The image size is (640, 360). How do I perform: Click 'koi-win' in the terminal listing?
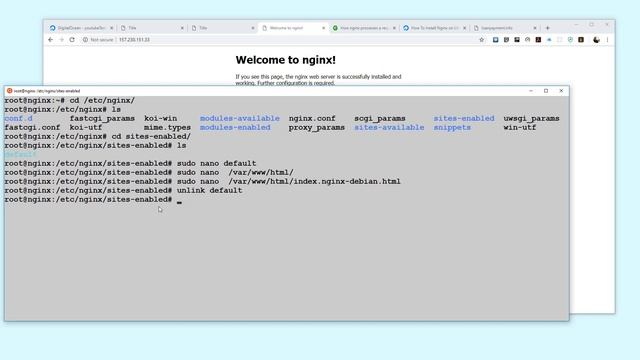point(160,118)
